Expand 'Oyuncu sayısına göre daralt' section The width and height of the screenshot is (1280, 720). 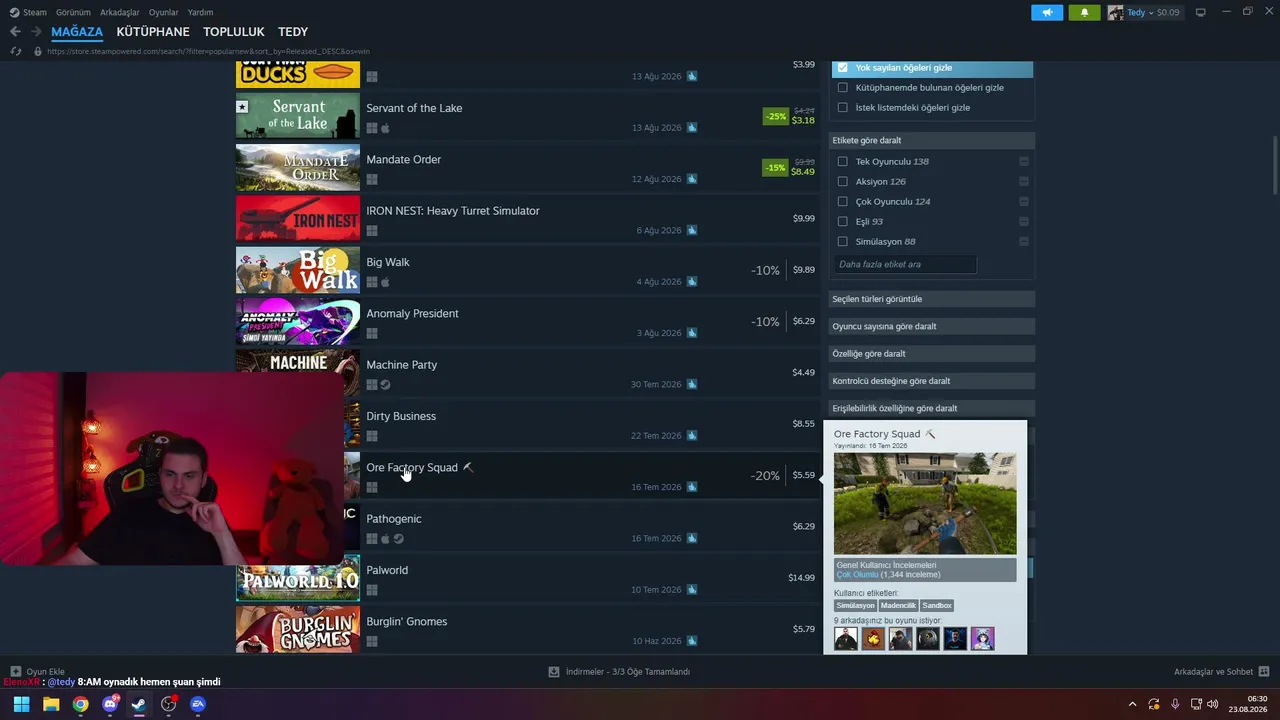coord(932,326)
